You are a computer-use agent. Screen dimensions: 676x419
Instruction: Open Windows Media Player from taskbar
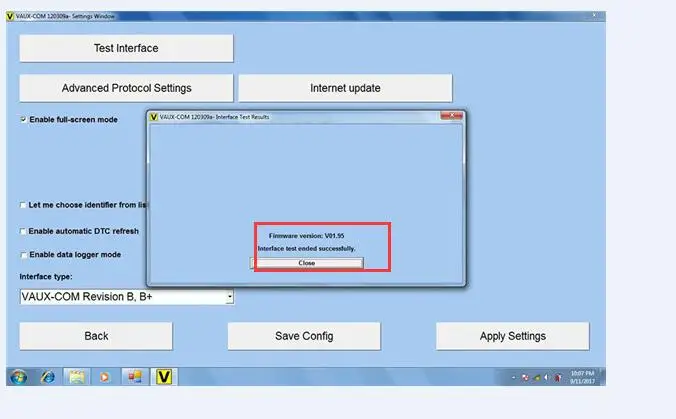click(104, 377)
